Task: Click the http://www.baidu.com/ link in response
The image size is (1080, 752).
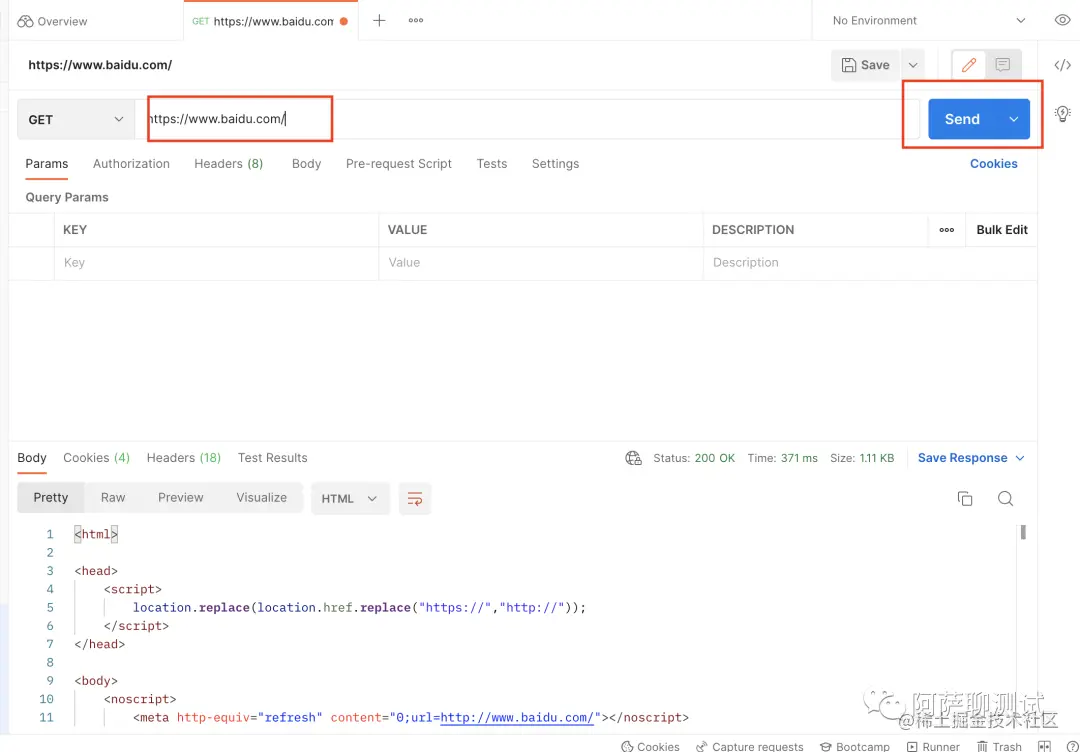Action: coord(517,718)
